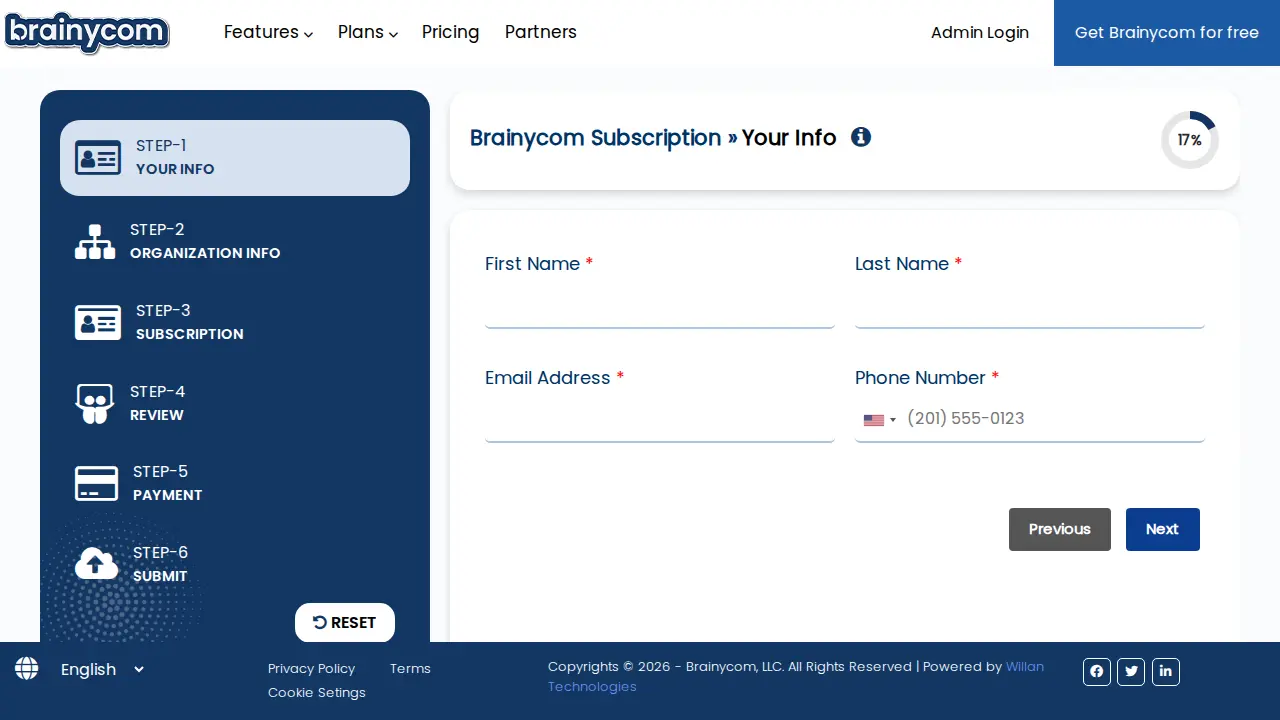Viewport: 1280px width, 720px height.
Task: Click the Step-1 Your Info ID card icon
Action: pyautogui.click(x=98, y=158)
